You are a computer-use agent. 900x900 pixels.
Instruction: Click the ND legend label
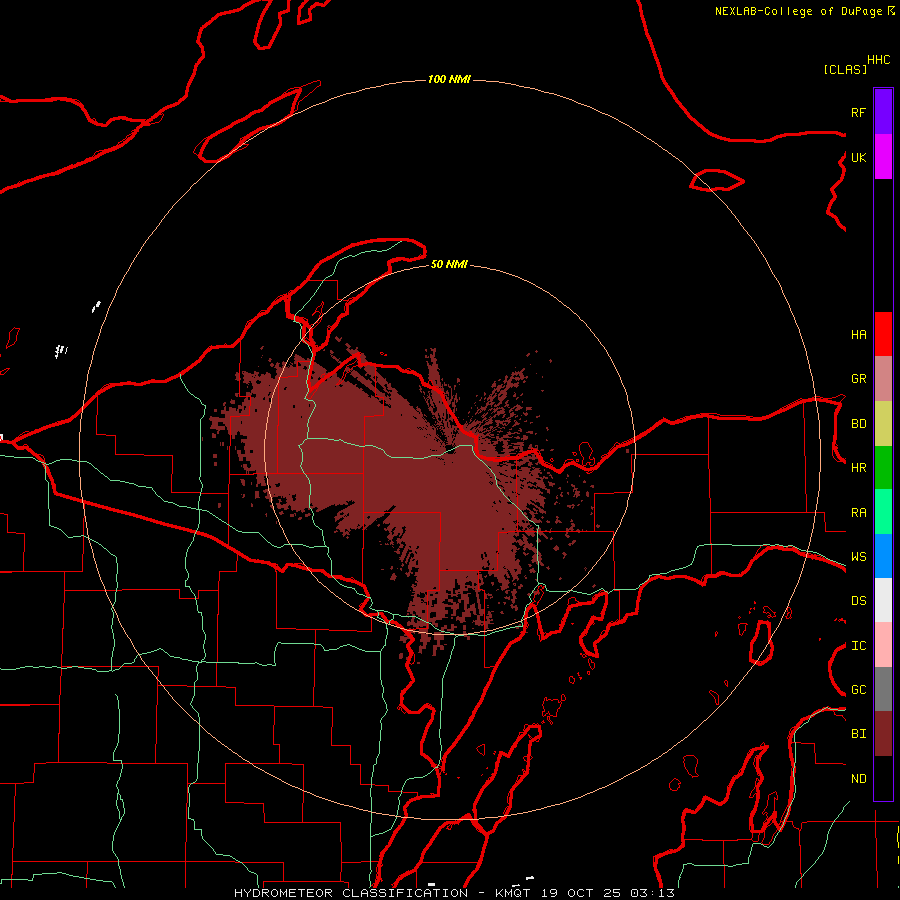tap(858, 779)
